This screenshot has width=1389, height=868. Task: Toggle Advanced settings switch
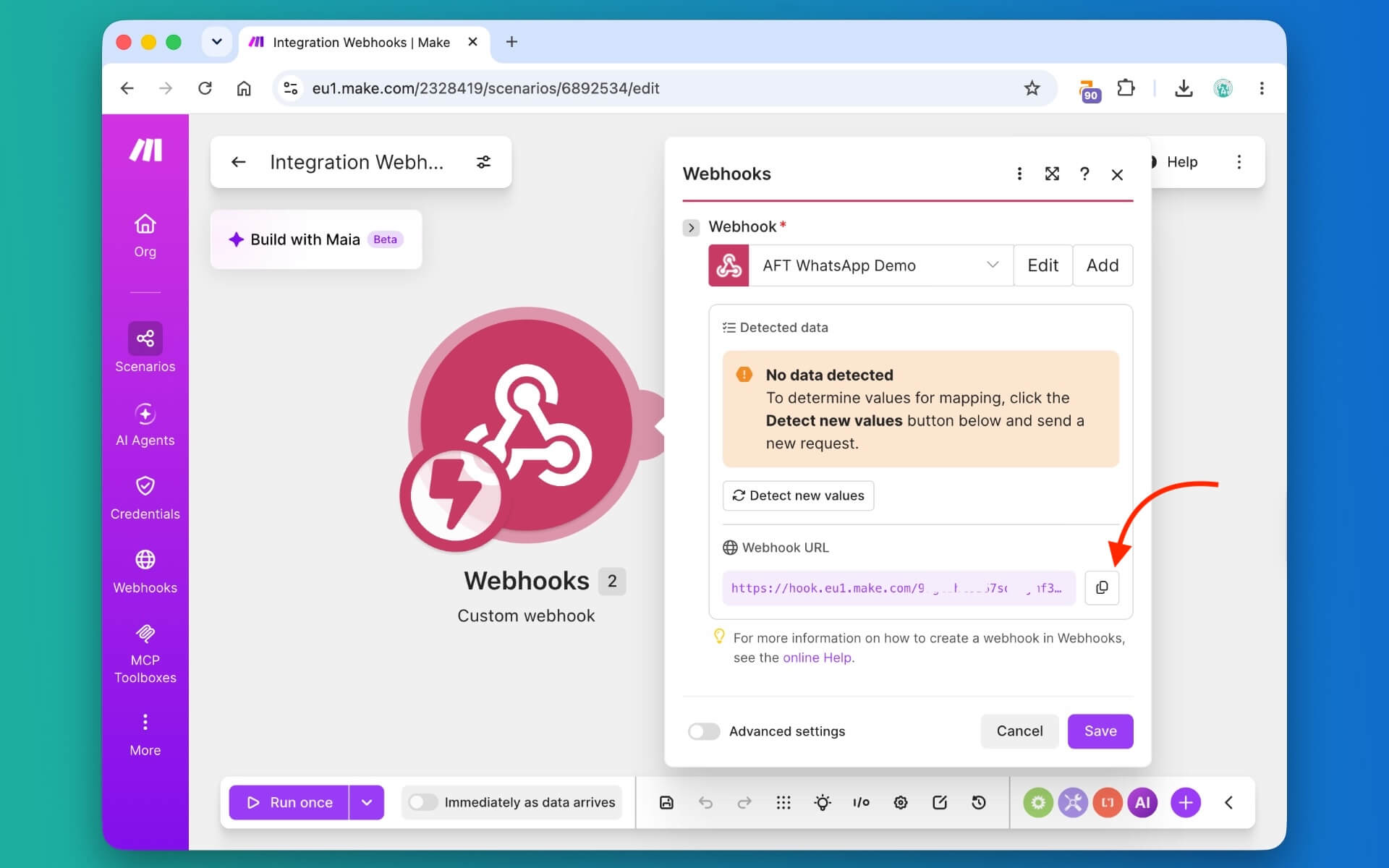704,731
